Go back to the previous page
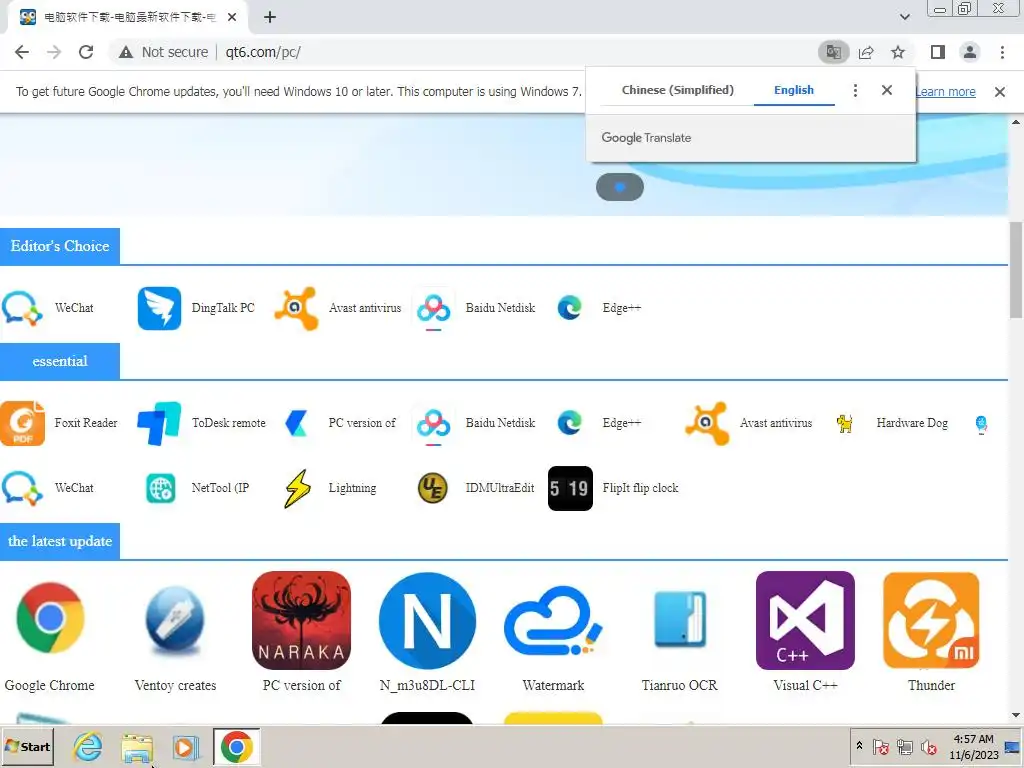 [x=22, y=52]
